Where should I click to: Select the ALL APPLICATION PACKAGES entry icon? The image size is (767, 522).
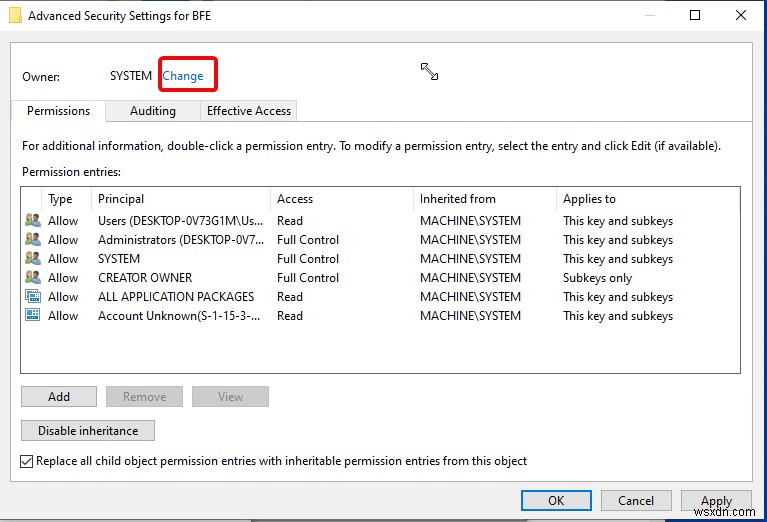coord(32,297)
